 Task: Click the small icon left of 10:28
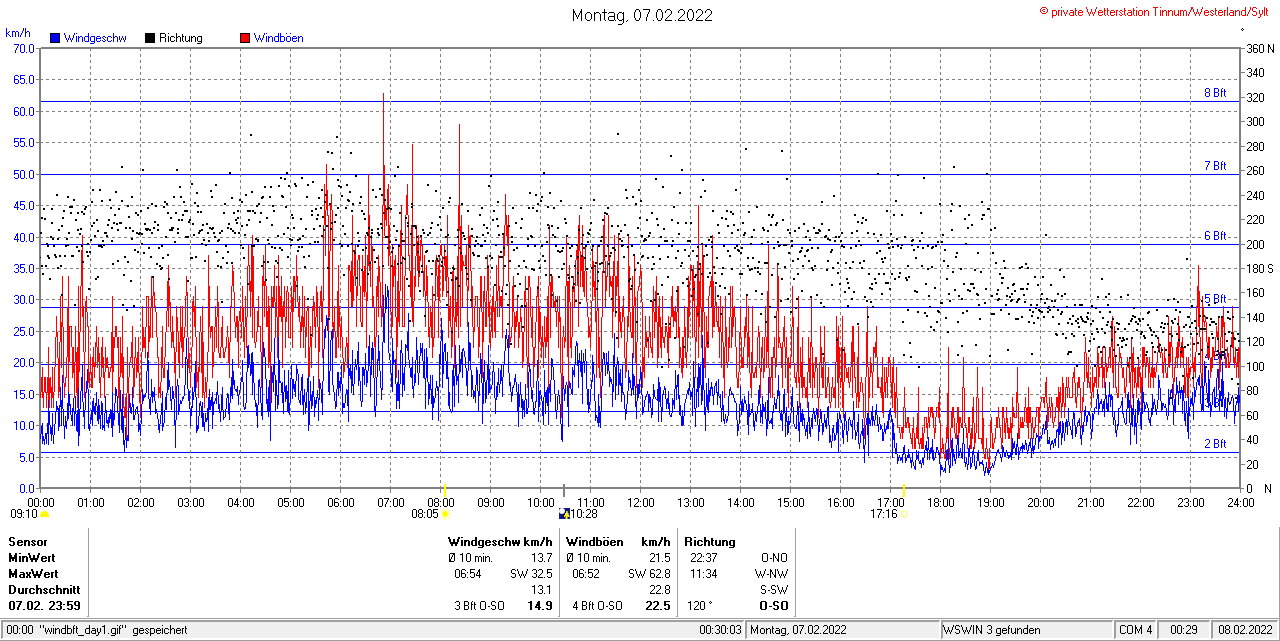(x=564, y=514)
